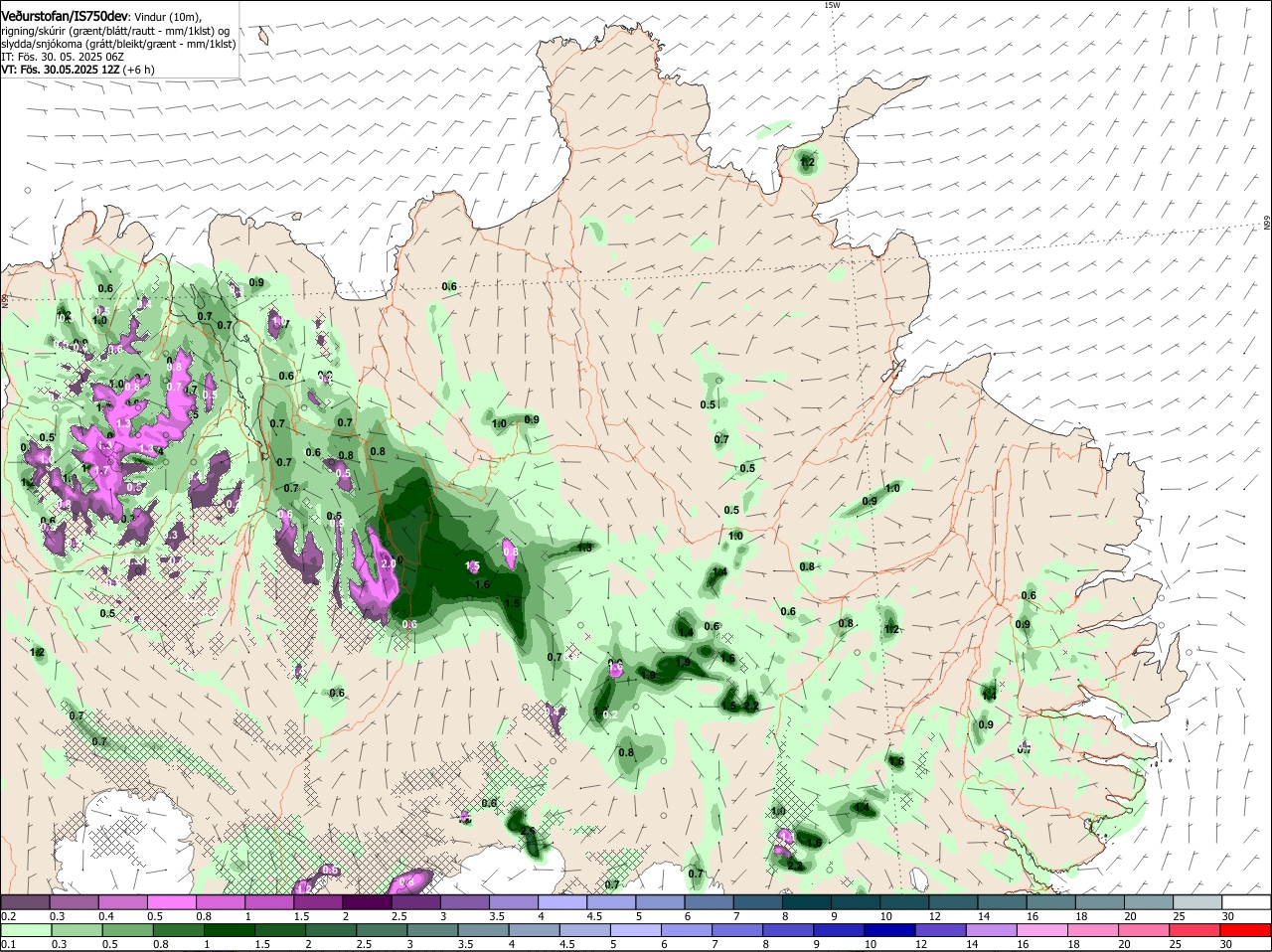The image size is (1272, 952).
Task: Pick lower legend swatch between 3 and 3.5
Action: point(432,930)
